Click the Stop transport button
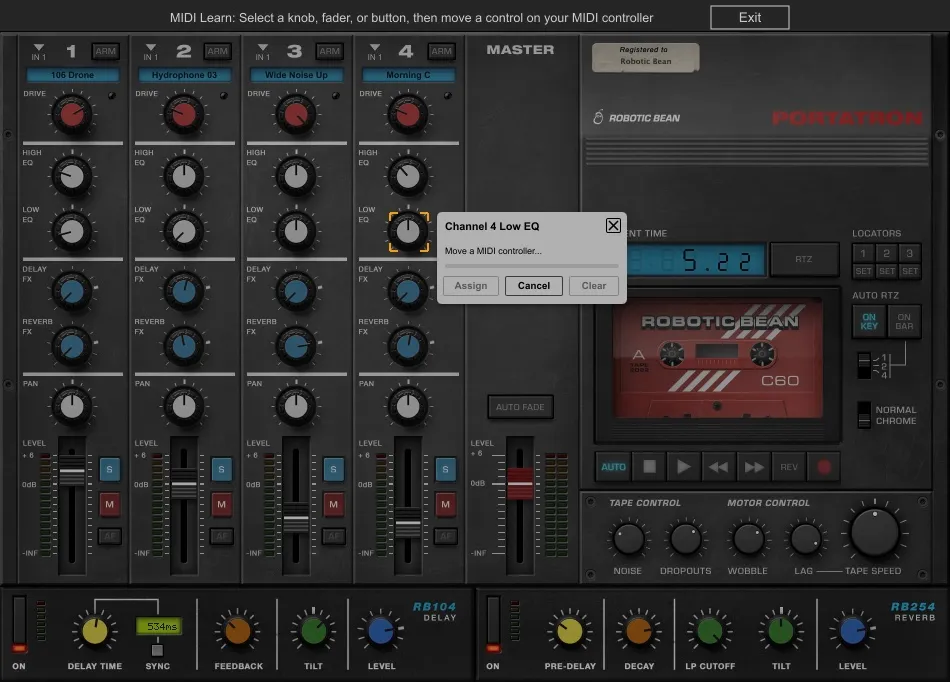This screenshot has height=682, width=950. coord(649,467)
